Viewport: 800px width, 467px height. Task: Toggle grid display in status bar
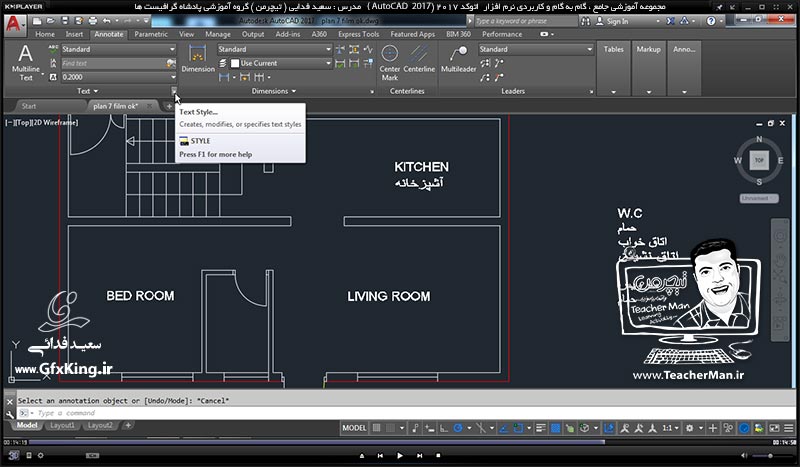[x=377, y=428]
